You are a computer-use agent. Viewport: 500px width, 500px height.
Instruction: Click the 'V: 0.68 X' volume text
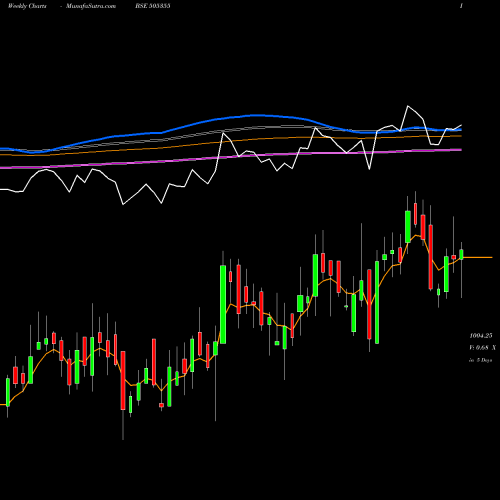click(x=482, y=348)
